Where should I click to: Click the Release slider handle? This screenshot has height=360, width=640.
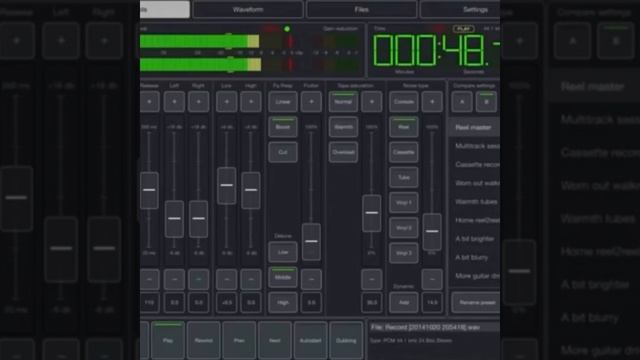[149, 190]
